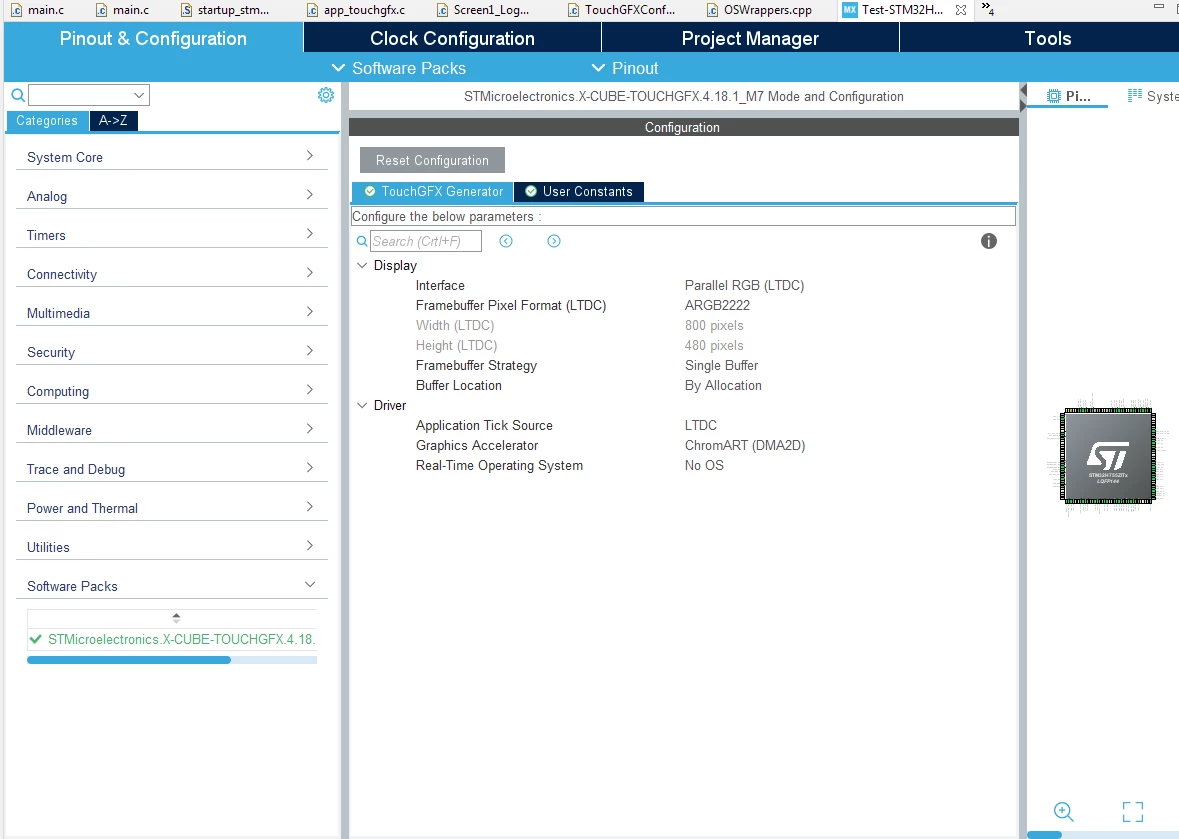The height and width of the screenshot is (839, 1179).
Task: Expand Utilities category
Action: 171,547
